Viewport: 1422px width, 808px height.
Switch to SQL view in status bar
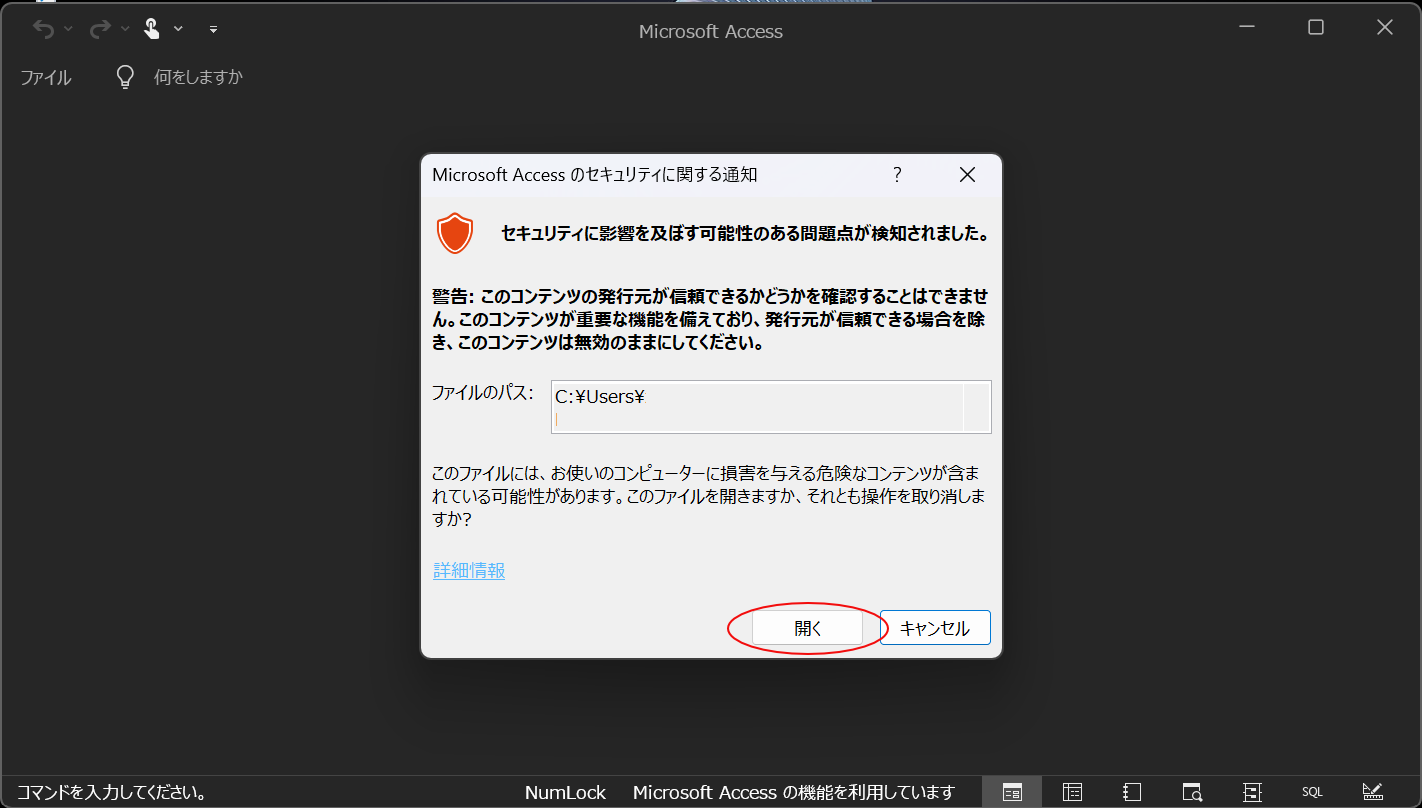[x=1312, y=792]
